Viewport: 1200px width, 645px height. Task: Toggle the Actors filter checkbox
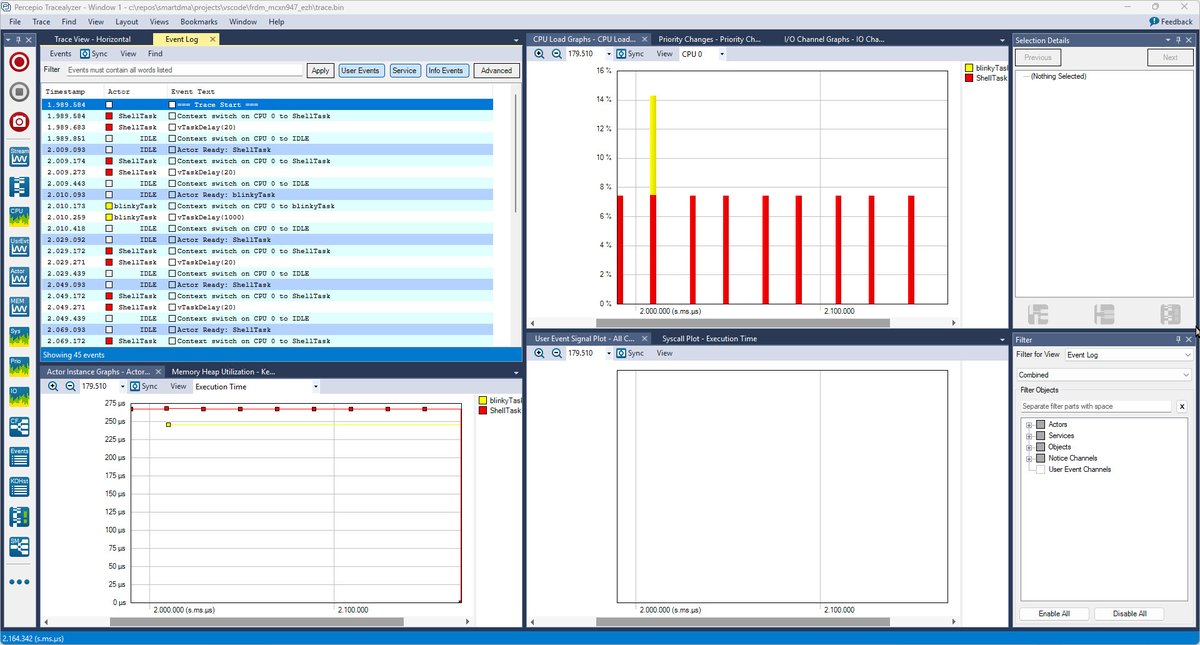coord(1040,425)
